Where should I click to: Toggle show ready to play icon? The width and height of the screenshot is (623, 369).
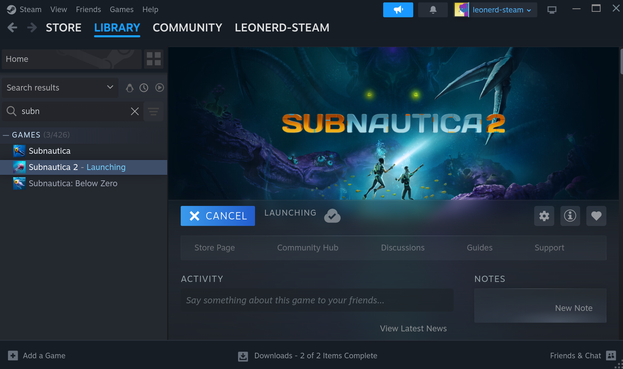159,88
